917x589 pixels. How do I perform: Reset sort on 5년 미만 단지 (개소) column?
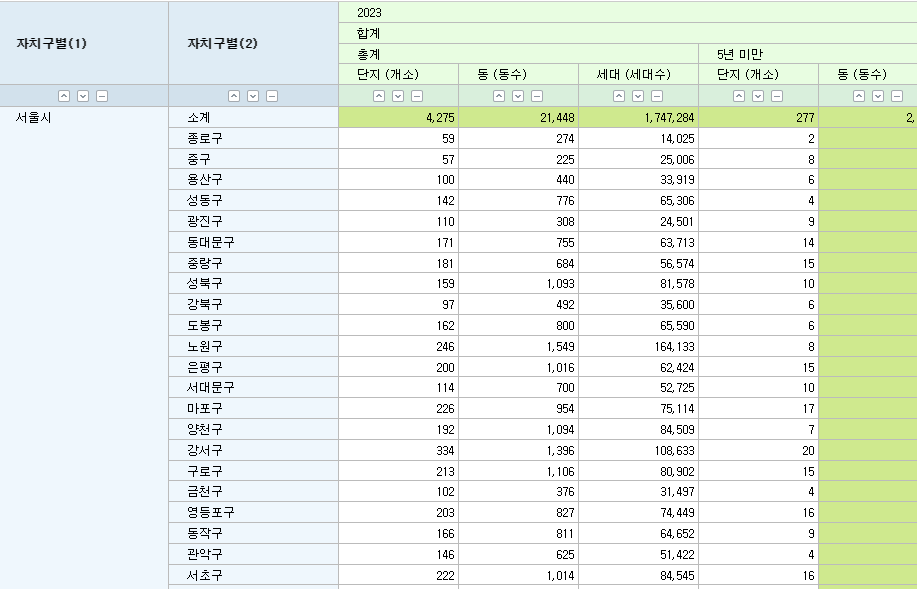coord(777,96)
